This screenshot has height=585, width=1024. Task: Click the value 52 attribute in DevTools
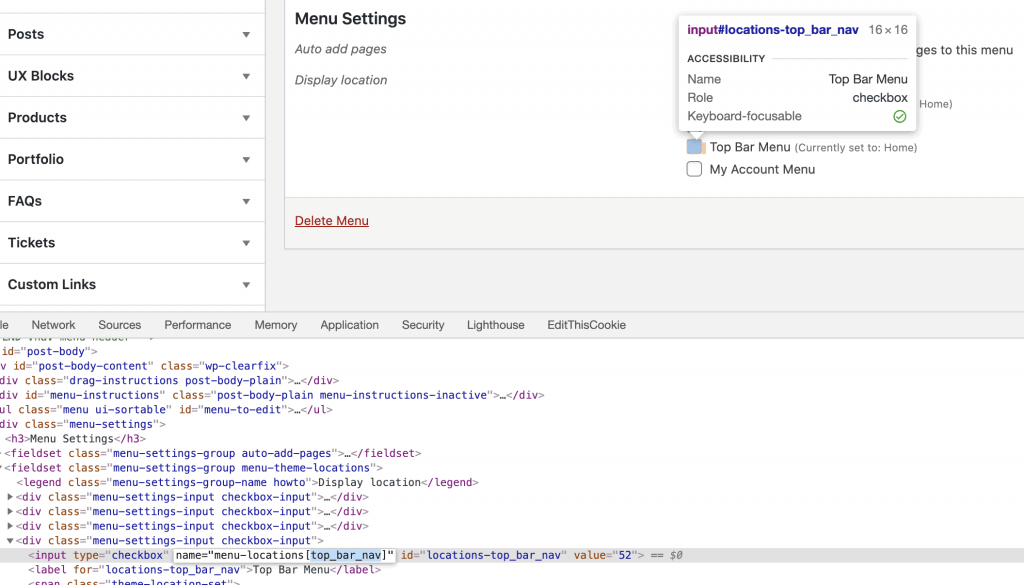(x=605, y=555)
